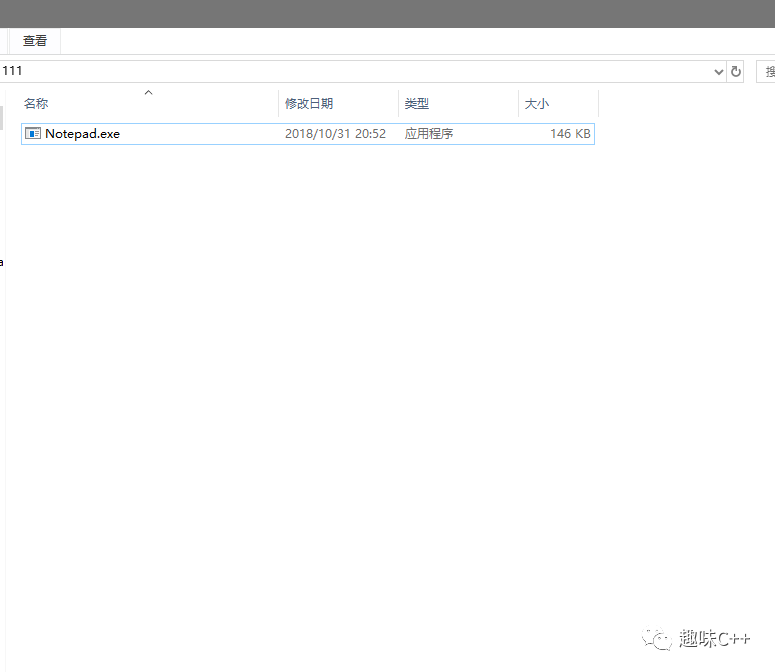Image resolution: width=775 pixels, height=672 pixels.
Task: Sort files by 类型 column header
Action: click(458, 103)
